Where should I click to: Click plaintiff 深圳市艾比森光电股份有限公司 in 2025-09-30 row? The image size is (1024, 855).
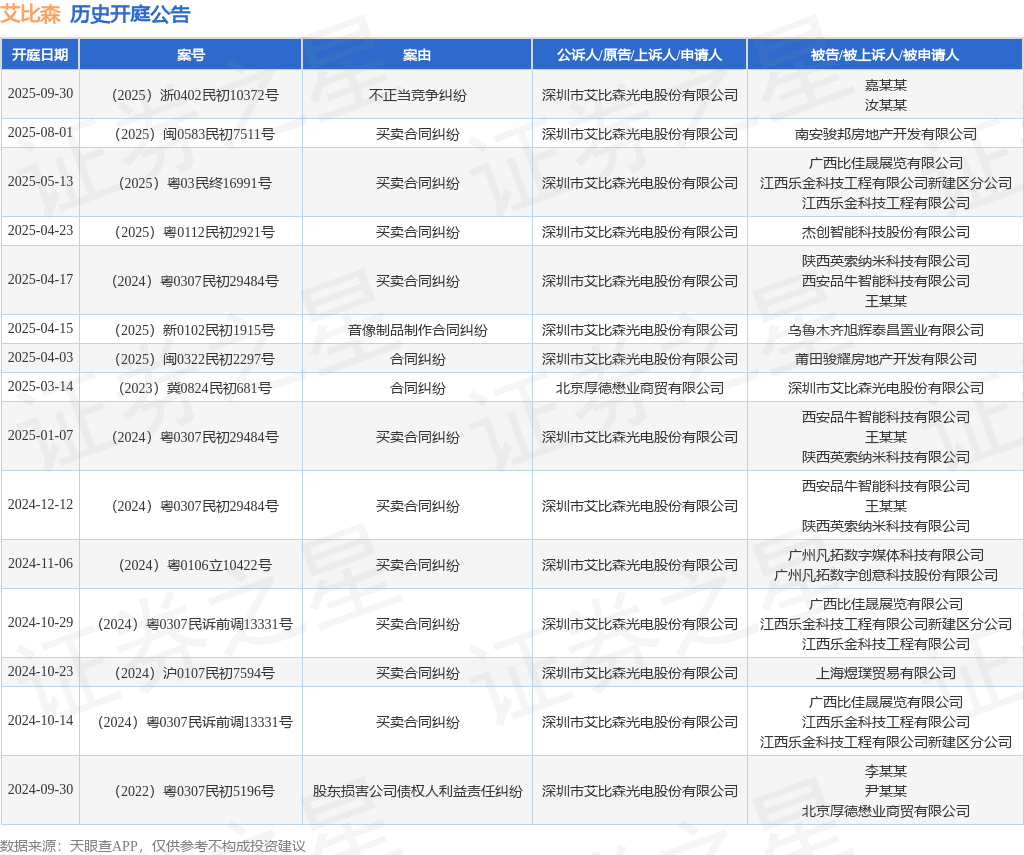point(639,95)
